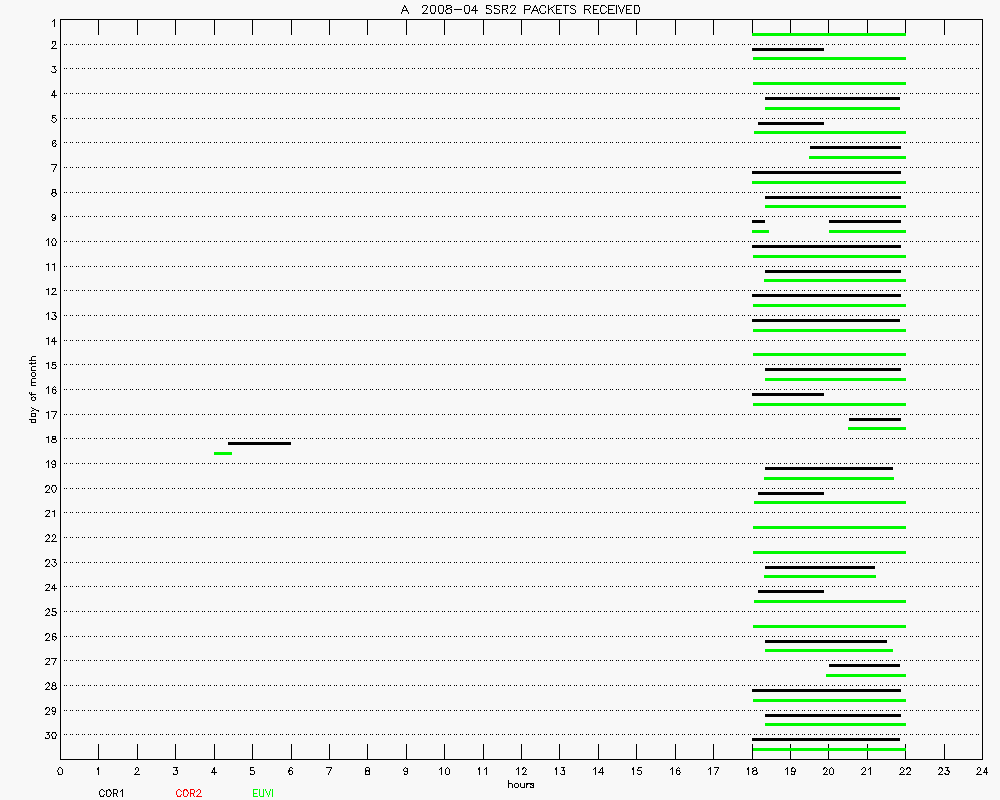Click the lone green bar on day 21
This screenshot has width=1000, height=800.
click(x=828, y=527)
